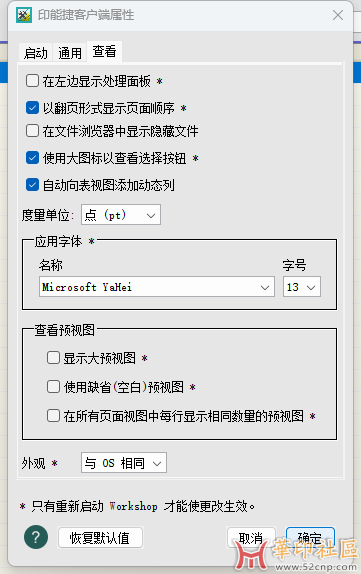Uncheck 以翻页形式显示页面顺序 option

tap(32, 108)
